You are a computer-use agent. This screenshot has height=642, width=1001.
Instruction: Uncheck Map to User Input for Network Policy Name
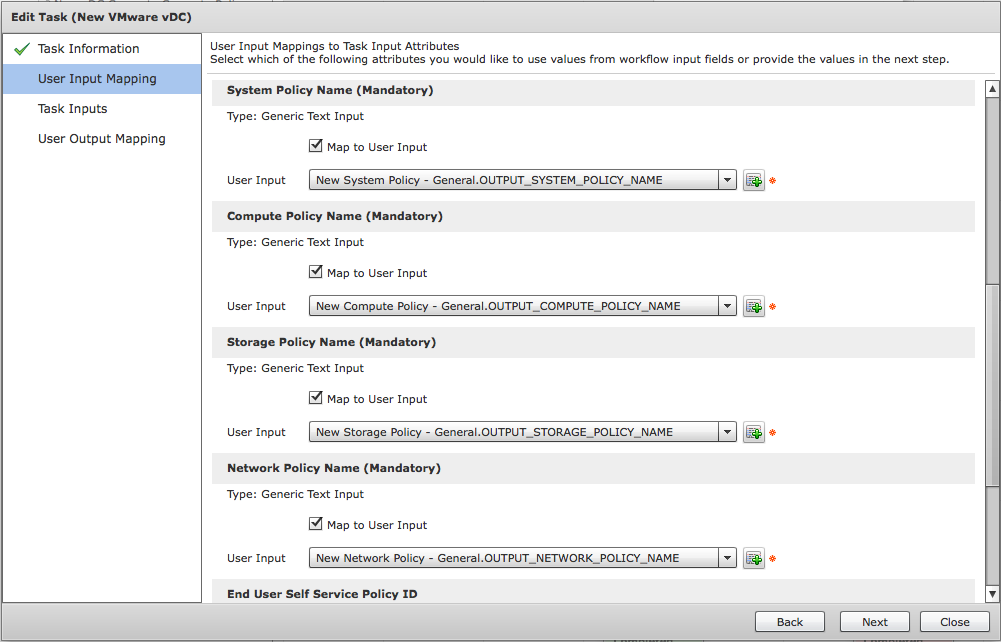tap(315, 524)
